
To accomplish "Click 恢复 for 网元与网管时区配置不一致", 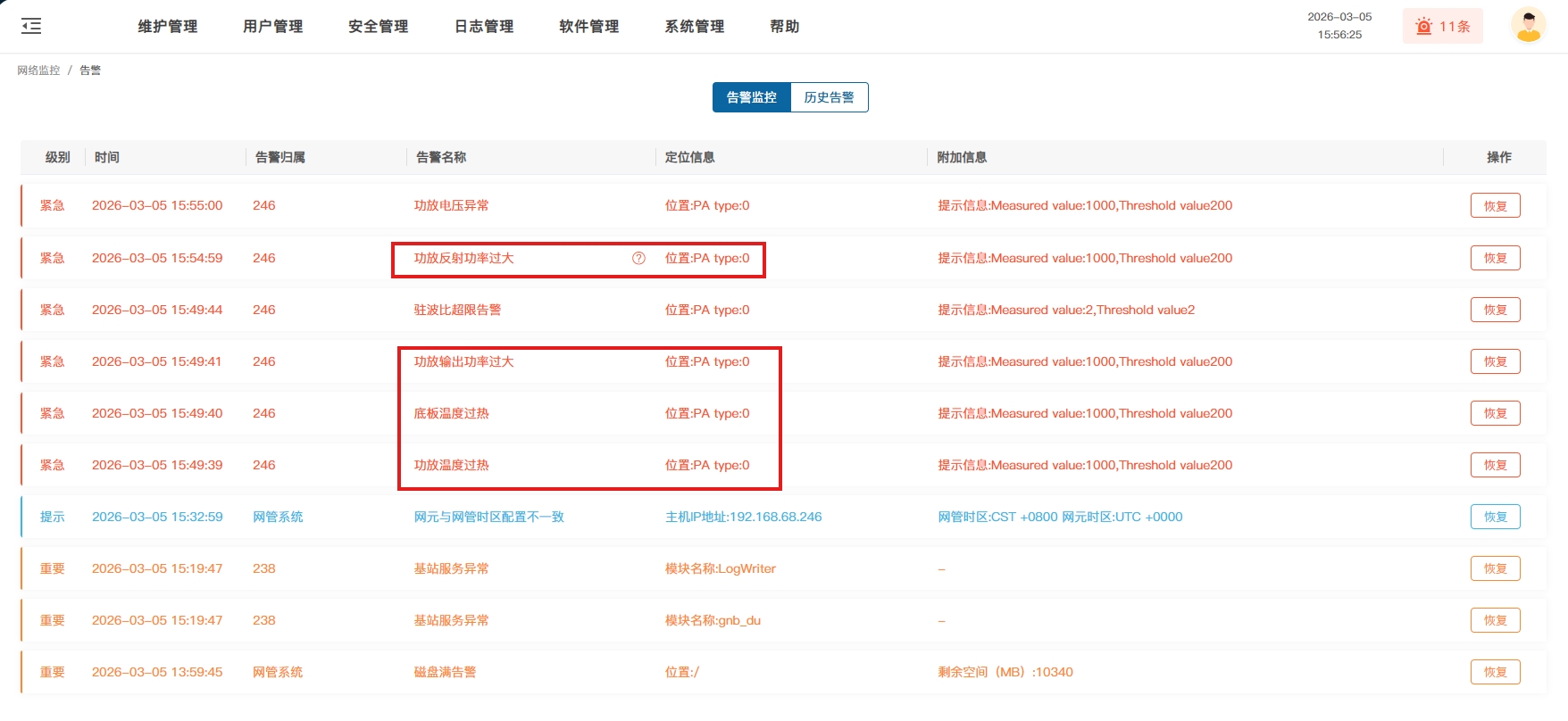I will coord(1495,517).
